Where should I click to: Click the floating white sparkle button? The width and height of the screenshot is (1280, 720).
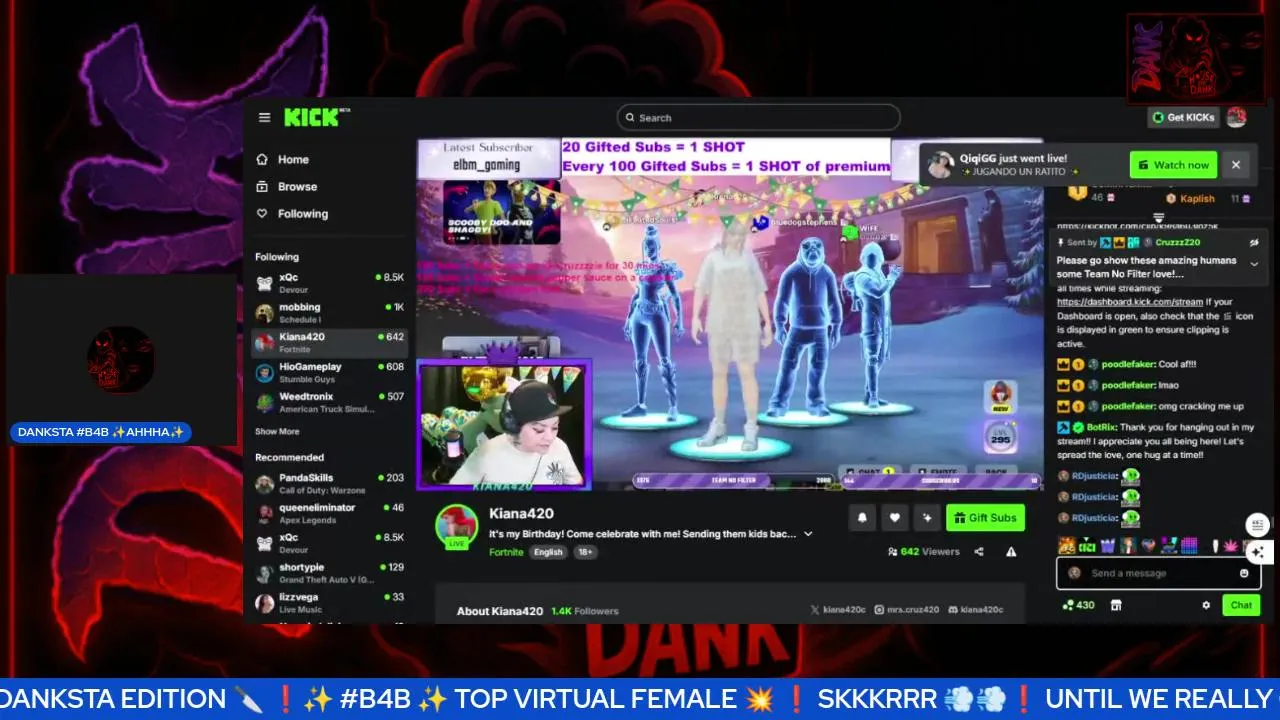click(1258, 551)
